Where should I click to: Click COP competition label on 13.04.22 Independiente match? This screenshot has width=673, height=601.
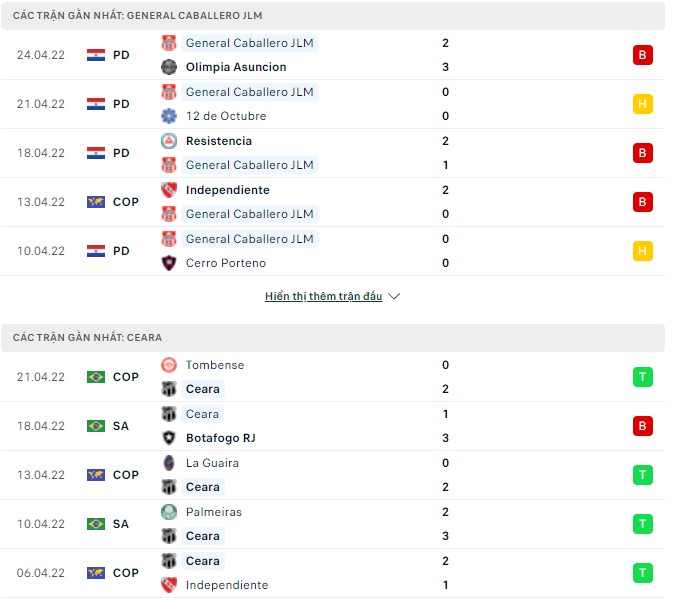tap(126, 202)
